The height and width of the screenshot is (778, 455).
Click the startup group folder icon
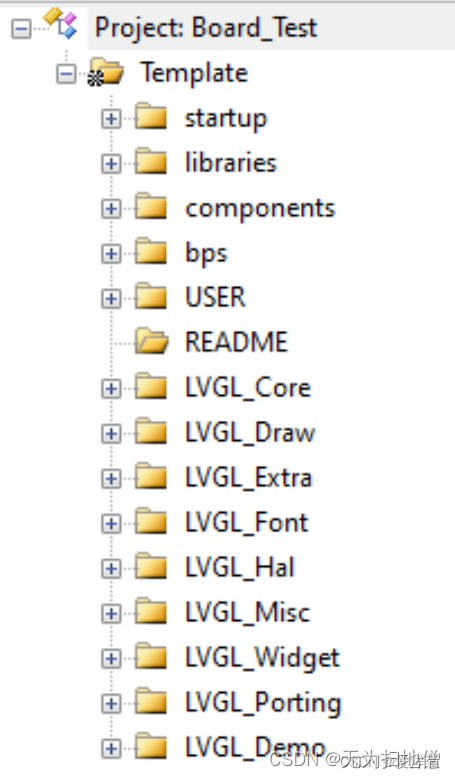pos(151,117)
